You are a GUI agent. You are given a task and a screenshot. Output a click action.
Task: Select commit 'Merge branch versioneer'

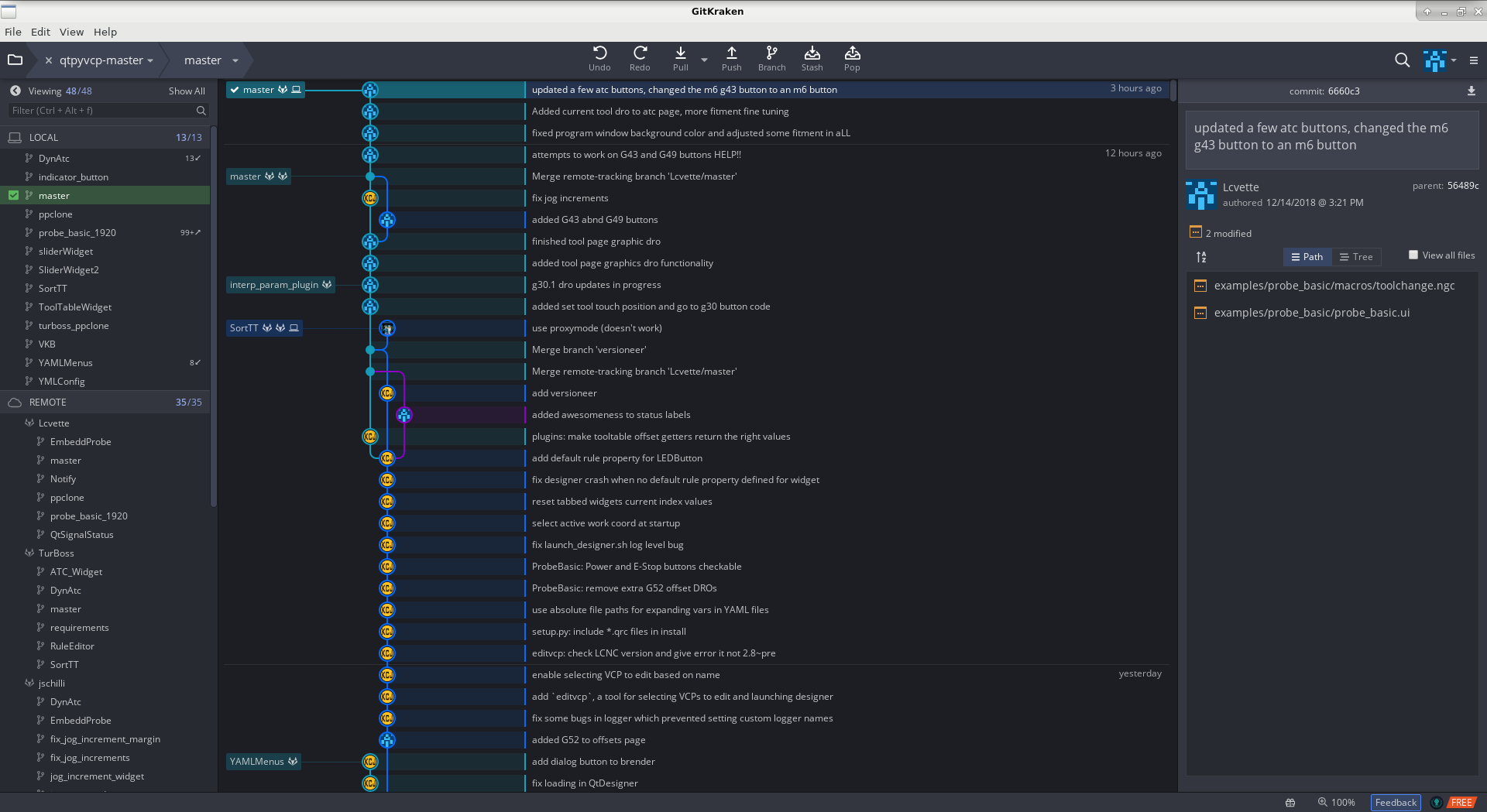589,350
